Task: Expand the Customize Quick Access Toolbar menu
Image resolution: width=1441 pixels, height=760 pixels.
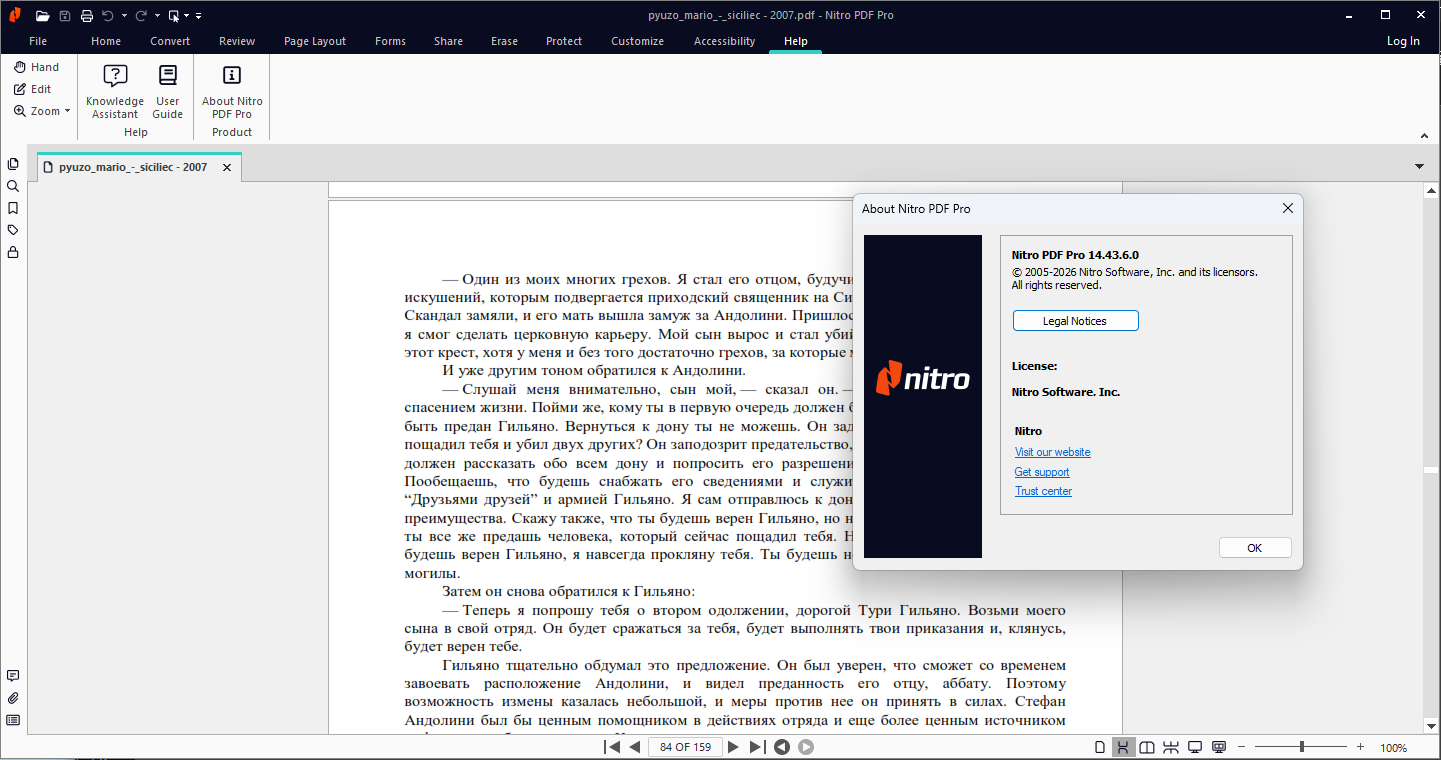Action: click(x=199, y=16)
